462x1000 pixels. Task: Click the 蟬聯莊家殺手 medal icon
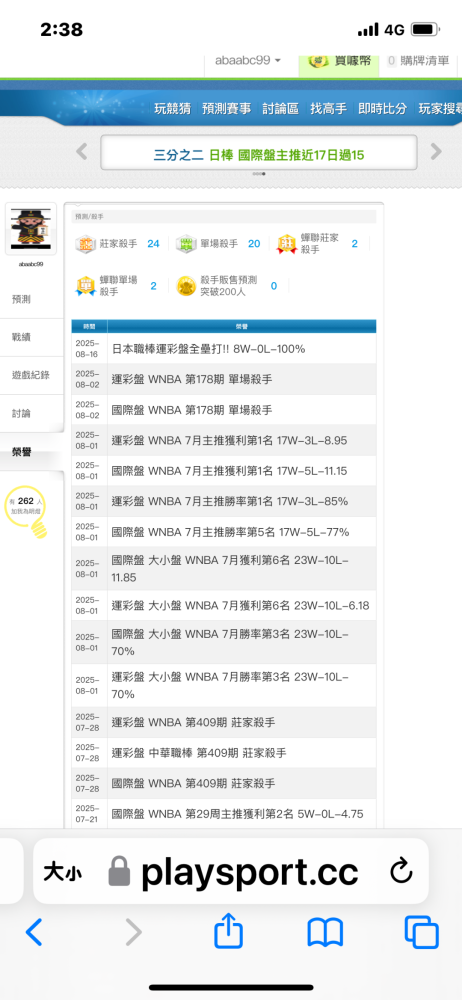pyautogui.click(x=287, y=244)
